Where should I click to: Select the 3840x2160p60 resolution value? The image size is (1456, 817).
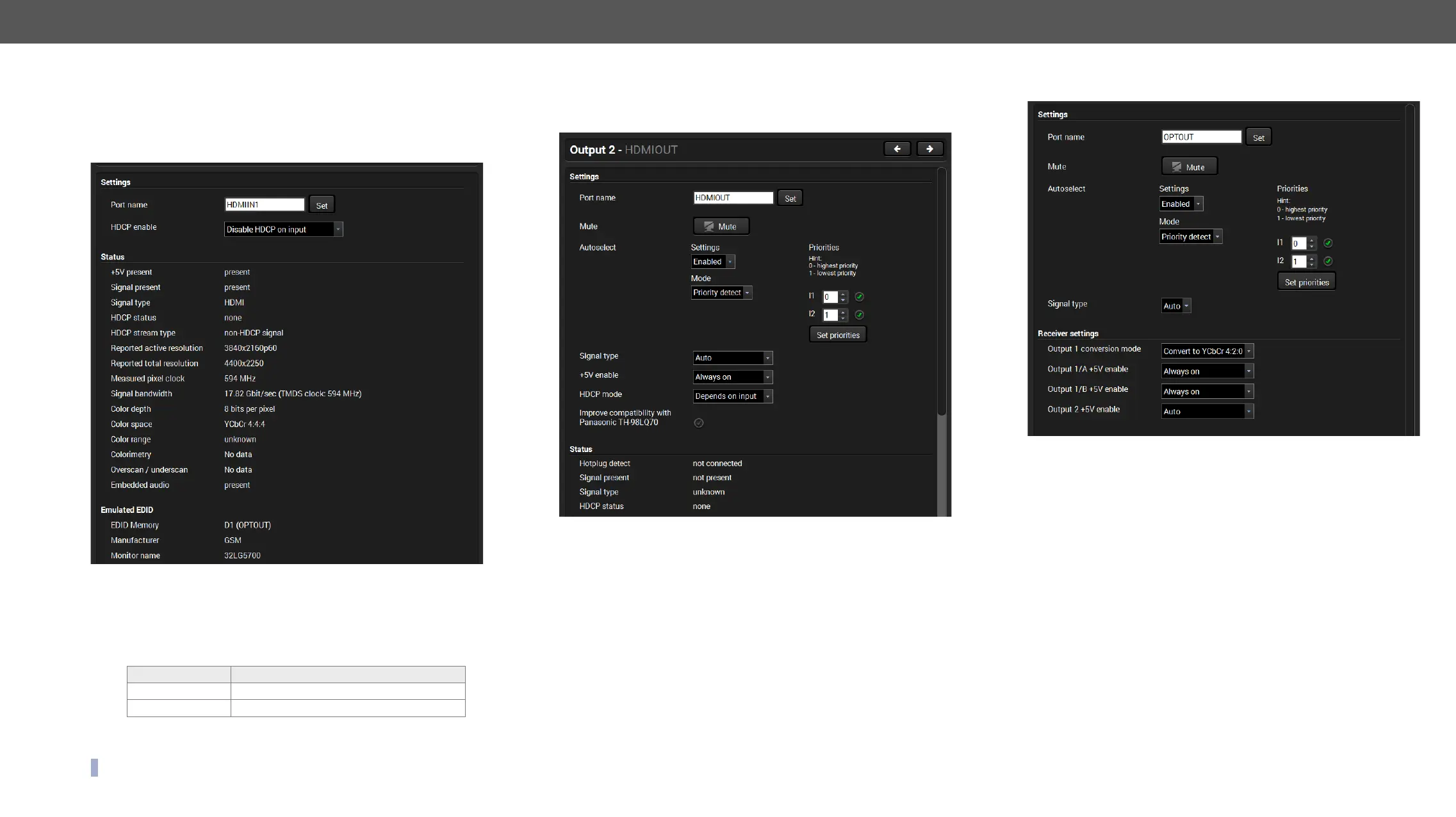tap(250, 348)
